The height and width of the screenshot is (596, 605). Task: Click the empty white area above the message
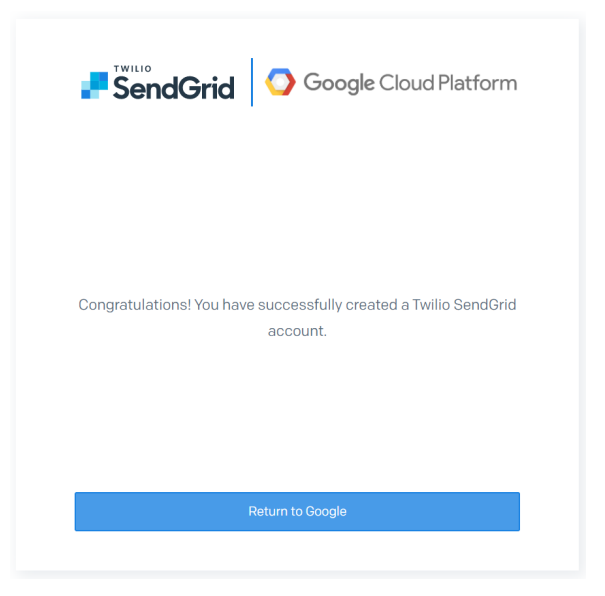(x=297, y=200)
